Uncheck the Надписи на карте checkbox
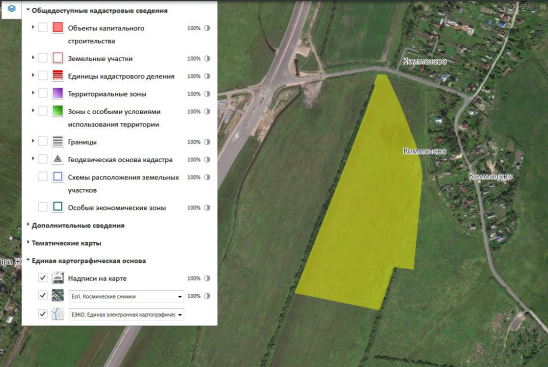The width and height of the screenshot is (548, 367). point(43,278)
